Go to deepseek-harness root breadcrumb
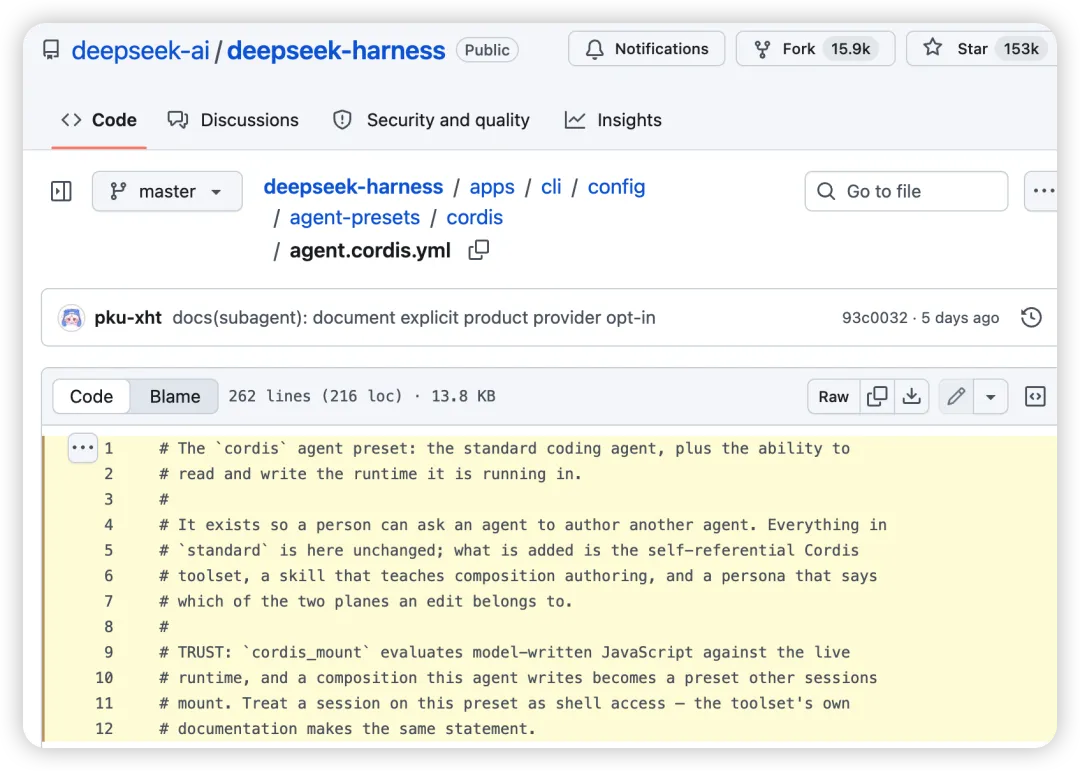1080x771 pixels. coord(353,187)
